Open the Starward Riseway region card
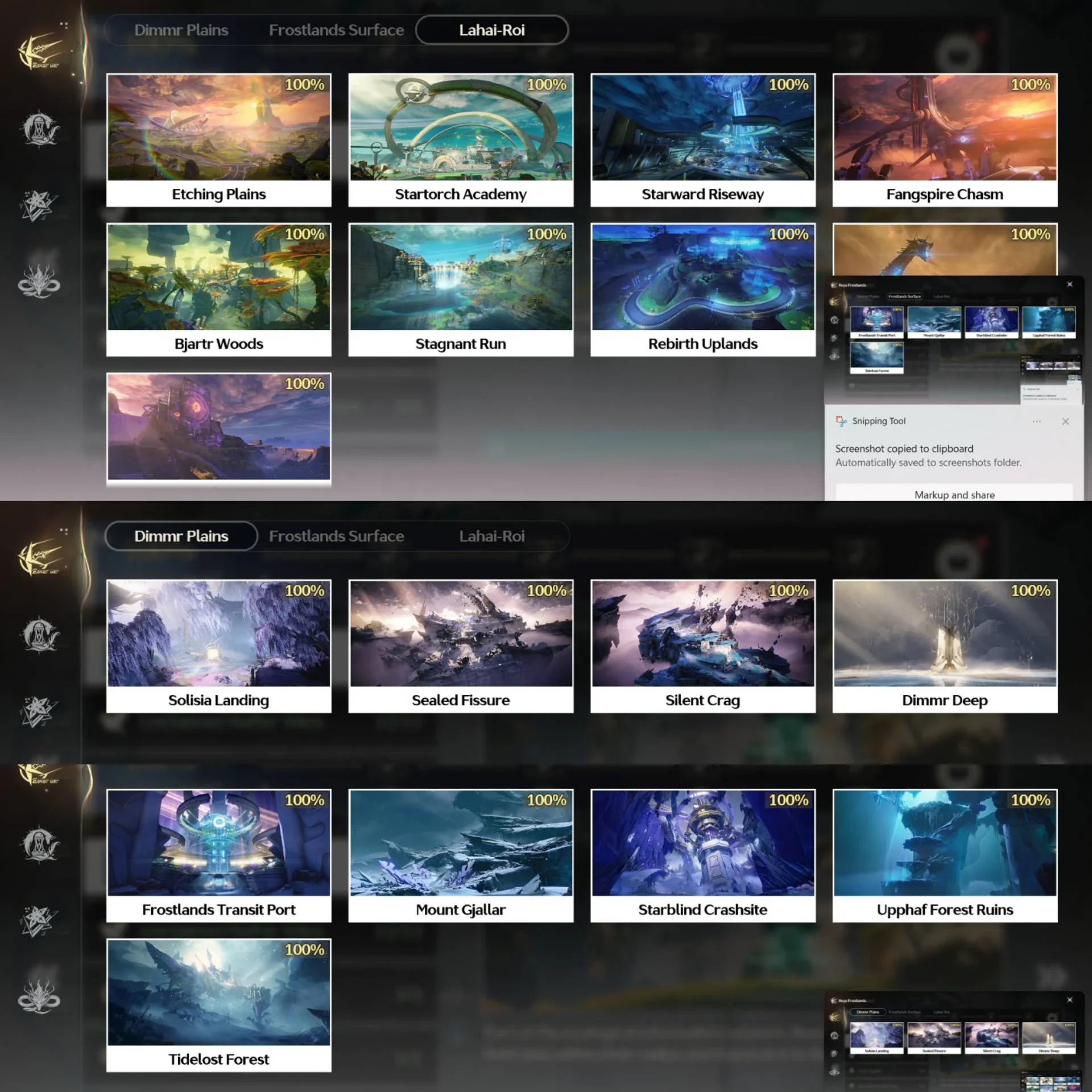 pyautogui.click(x=703, y=140)
